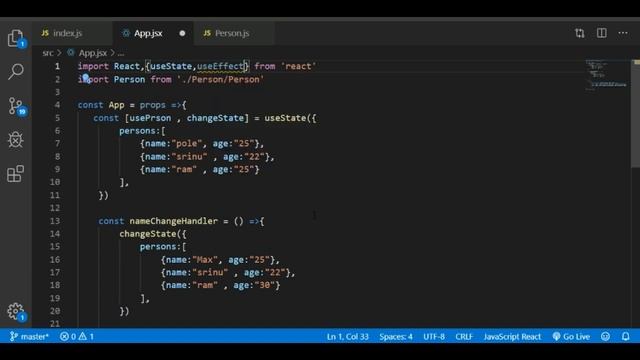Image resolution: width=640 pixels, height=360 pixels.
Task: Change indentation via Spaces: 4
Action: click(x=396, y=336)
